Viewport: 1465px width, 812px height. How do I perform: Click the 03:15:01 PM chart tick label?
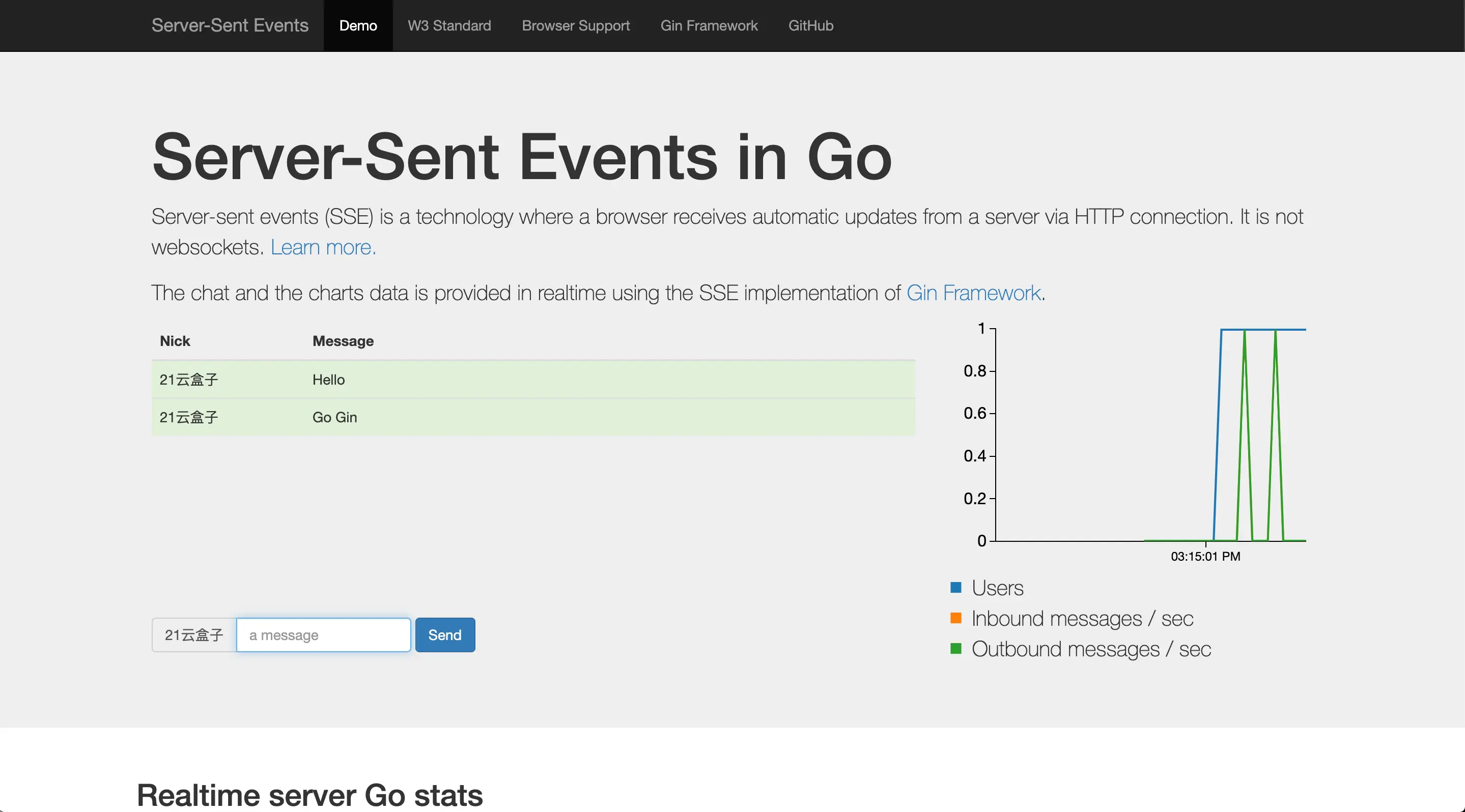pyautogui.click(x=1205, y=556)
